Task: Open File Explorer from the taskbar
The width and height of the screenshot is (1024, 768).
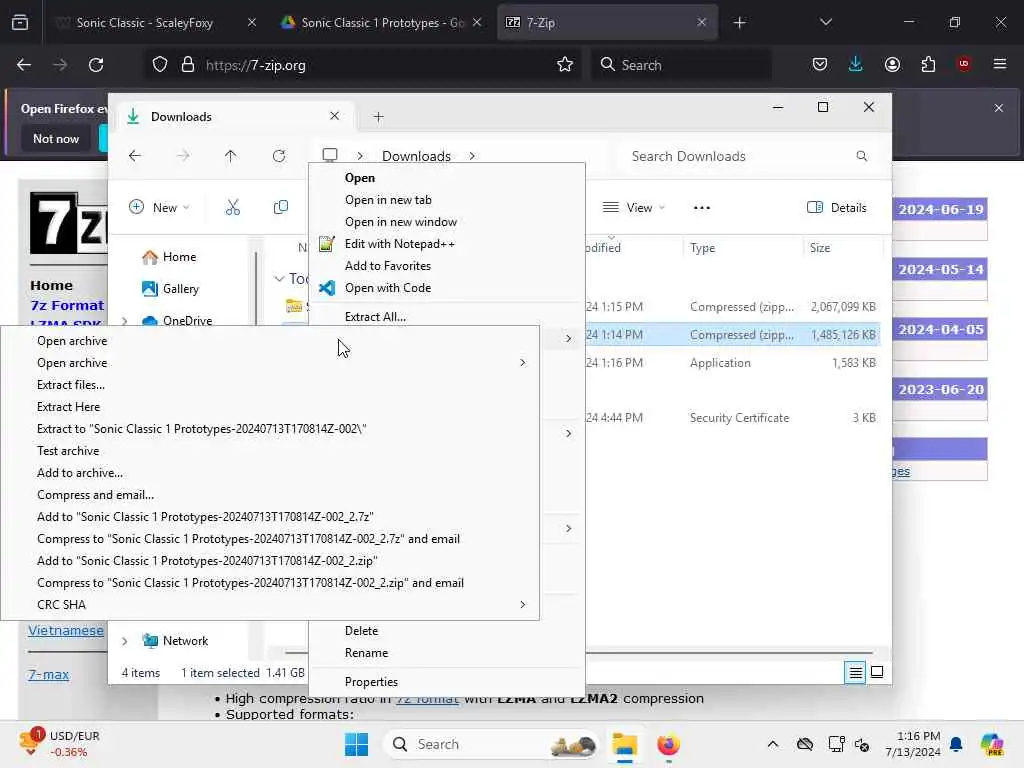Action: pyautogui.click(x=624, y=744)
